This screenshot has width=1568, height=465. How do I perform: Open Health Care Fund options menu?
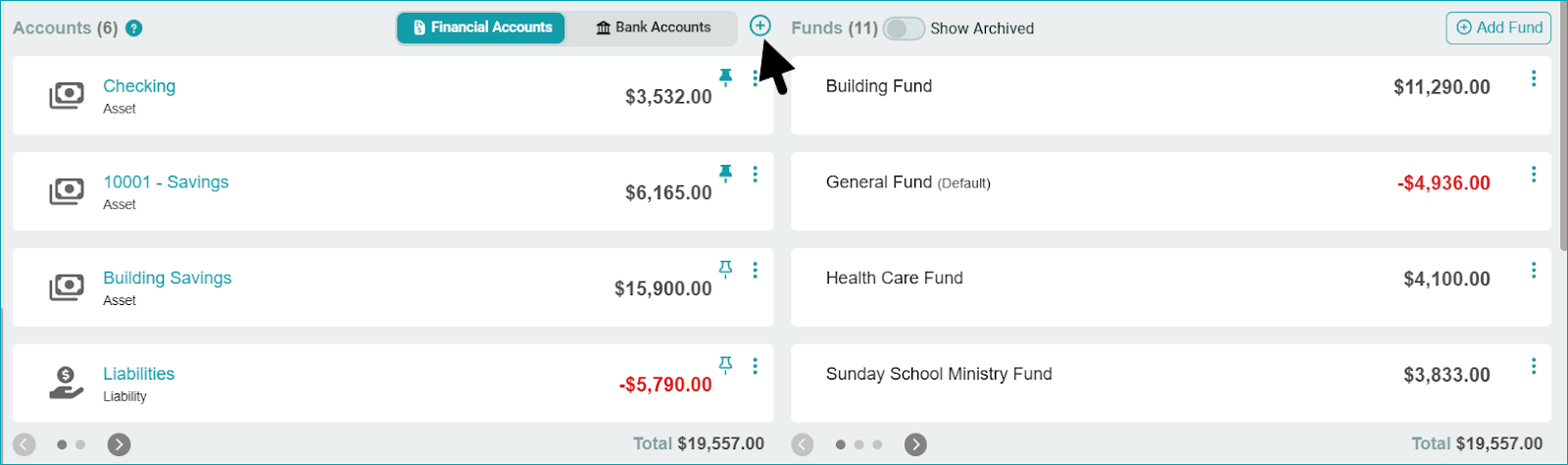(x=1534, y=270)
